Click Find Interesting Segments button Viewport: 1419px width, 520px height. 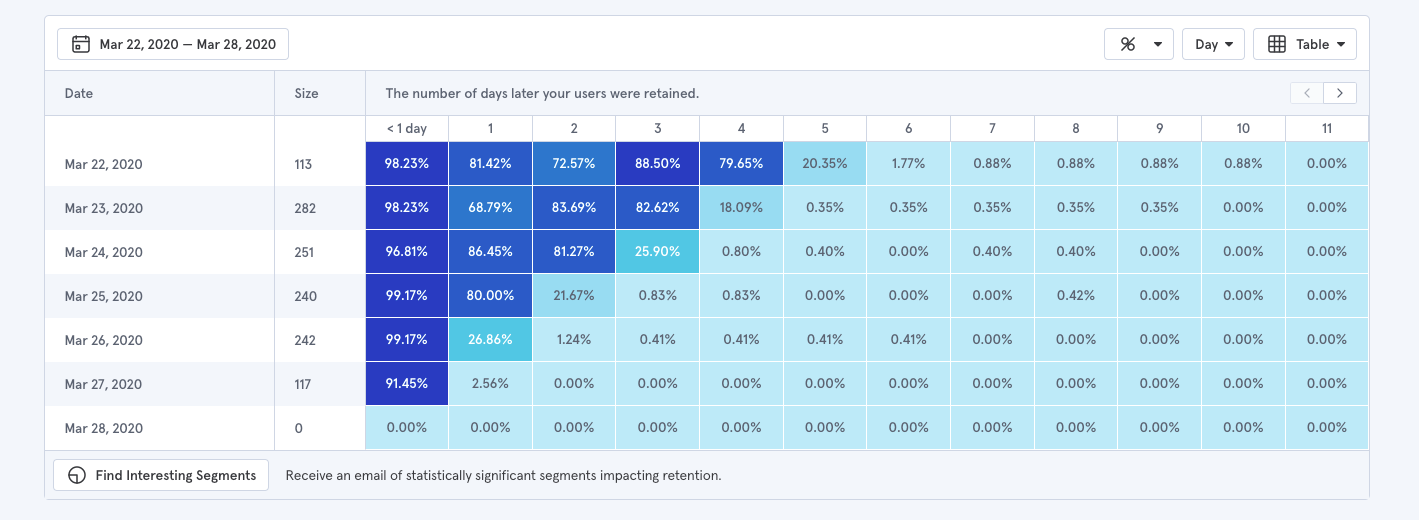tap(162, 476)
